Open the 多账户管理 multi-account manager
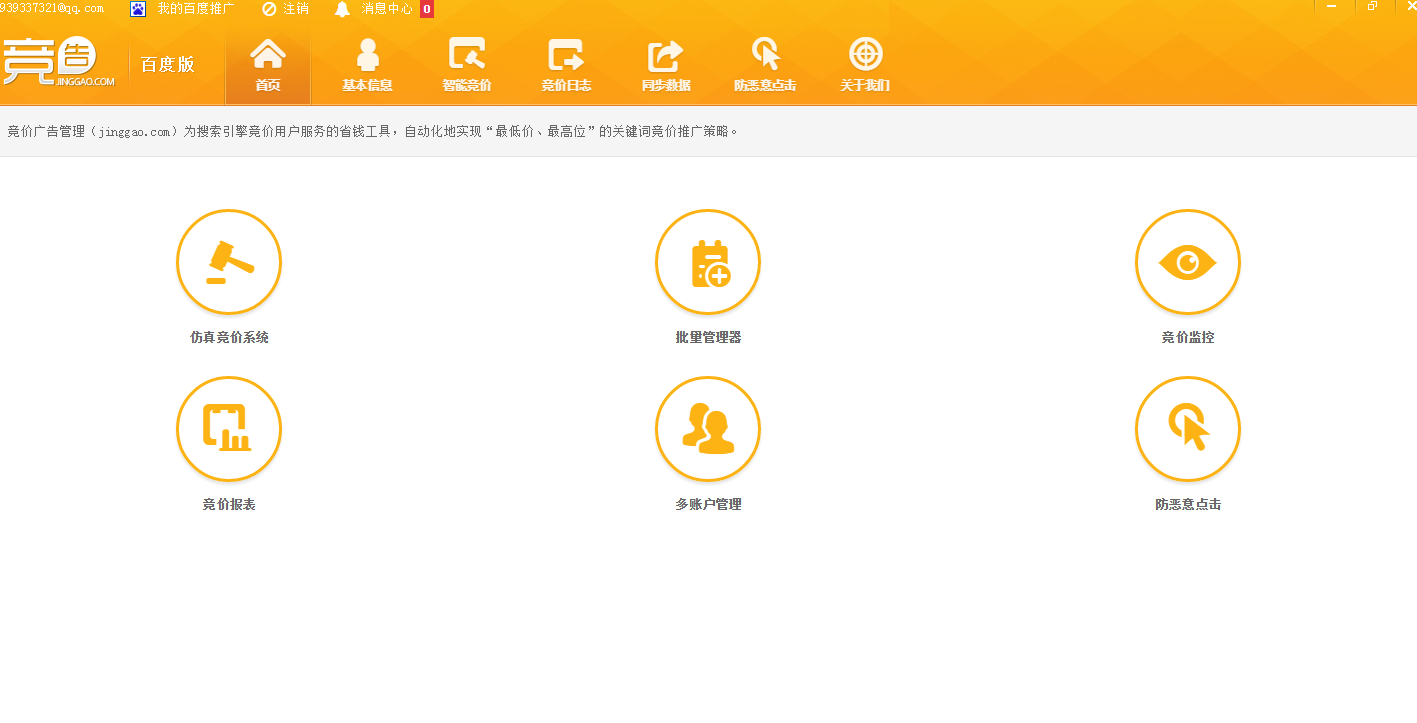This screenshot has height=723, width=1417. [708, 429]
